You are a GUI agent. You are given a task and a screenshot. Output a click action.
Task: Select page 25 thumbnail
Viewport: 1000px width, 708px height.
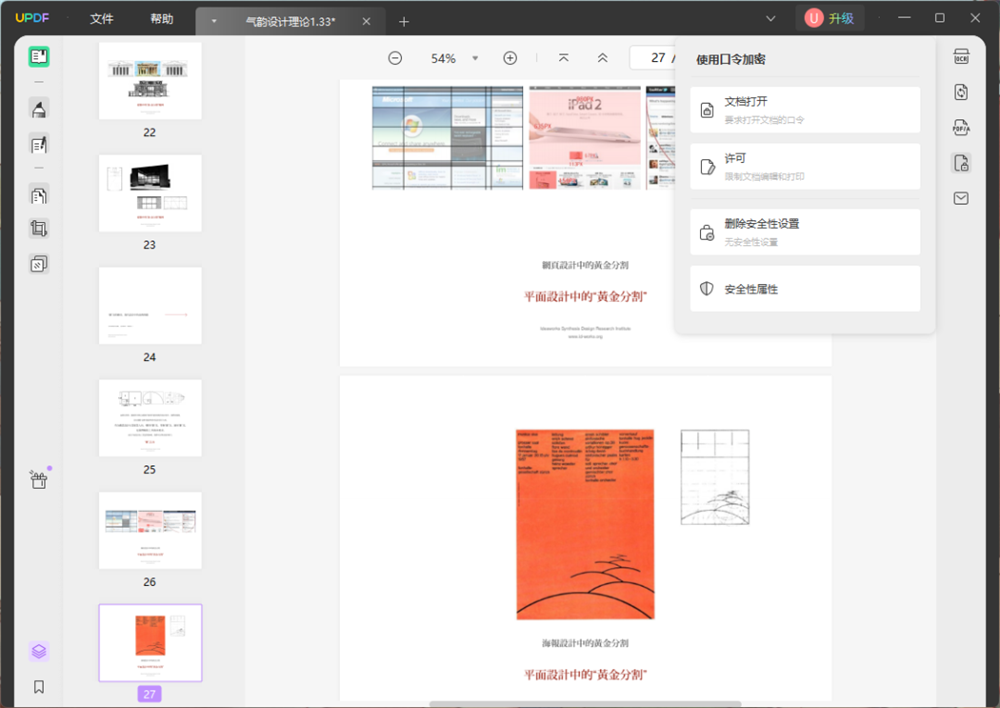[150, 418]
